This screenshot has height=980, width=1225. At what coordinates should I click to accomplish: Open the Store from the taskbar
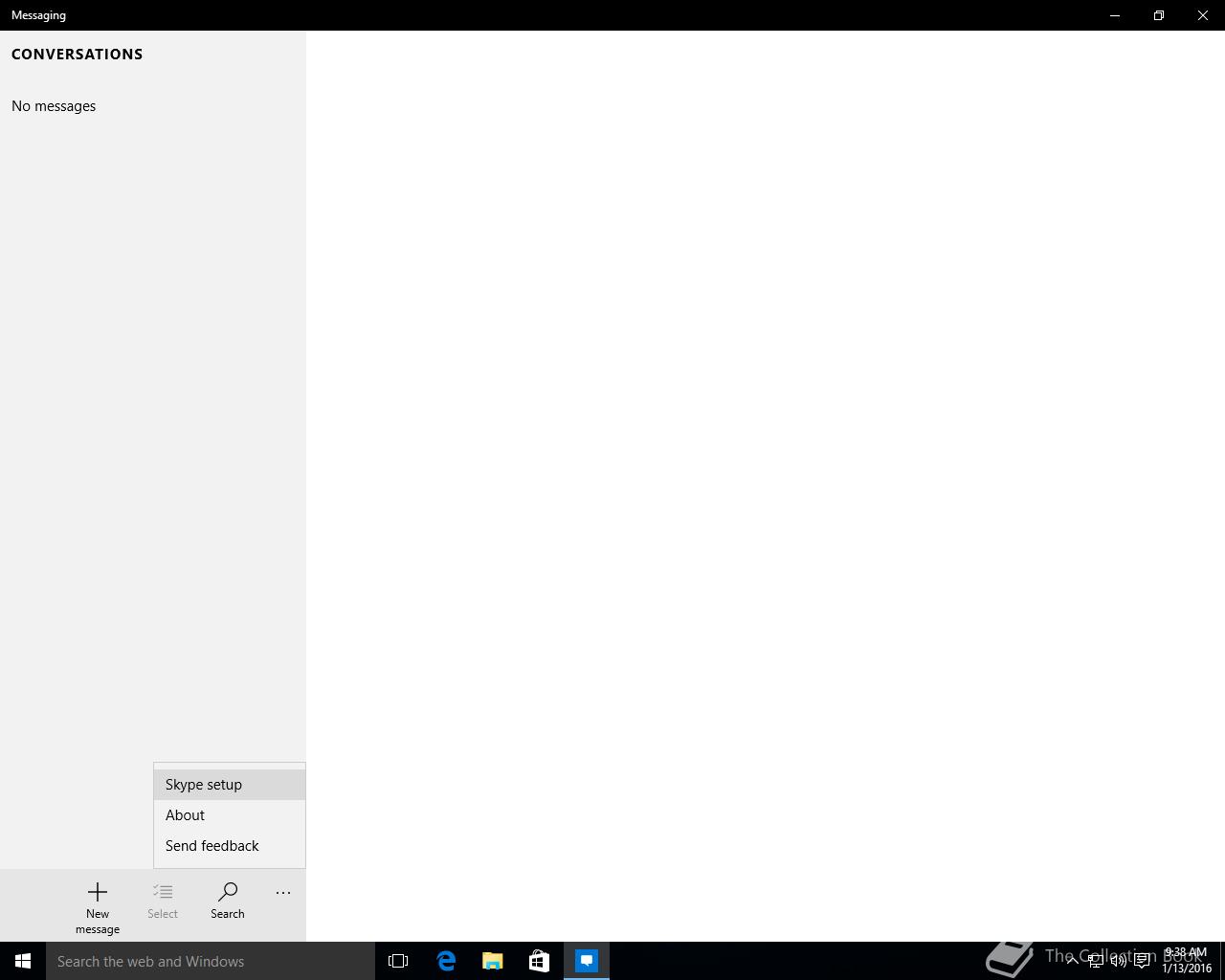pos(540,961)
